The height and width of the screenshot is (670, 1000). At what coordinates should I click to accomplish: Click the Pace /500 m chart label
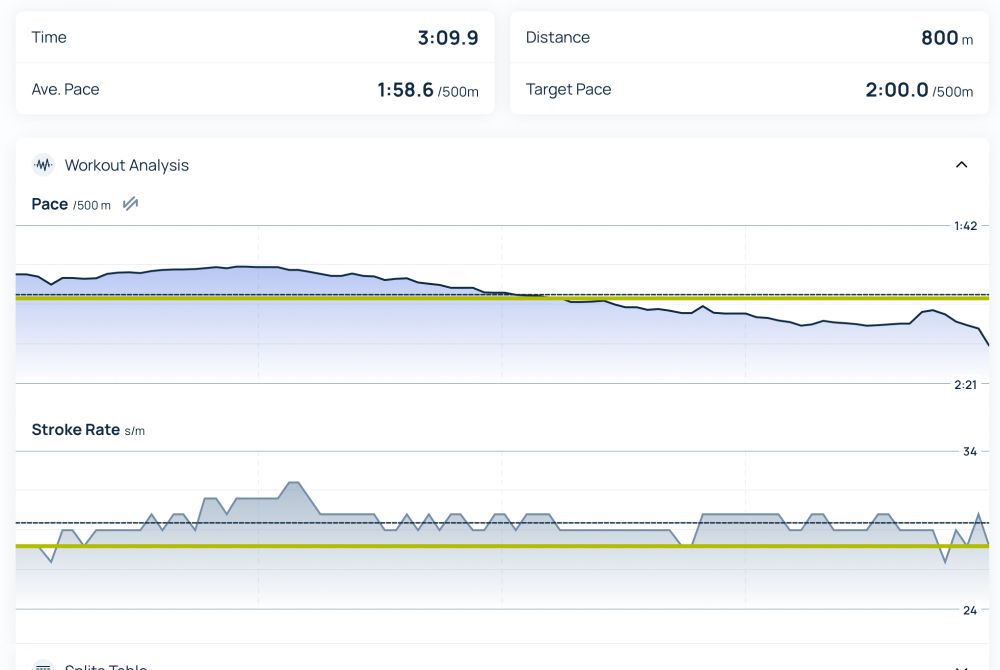click(71, 204)
